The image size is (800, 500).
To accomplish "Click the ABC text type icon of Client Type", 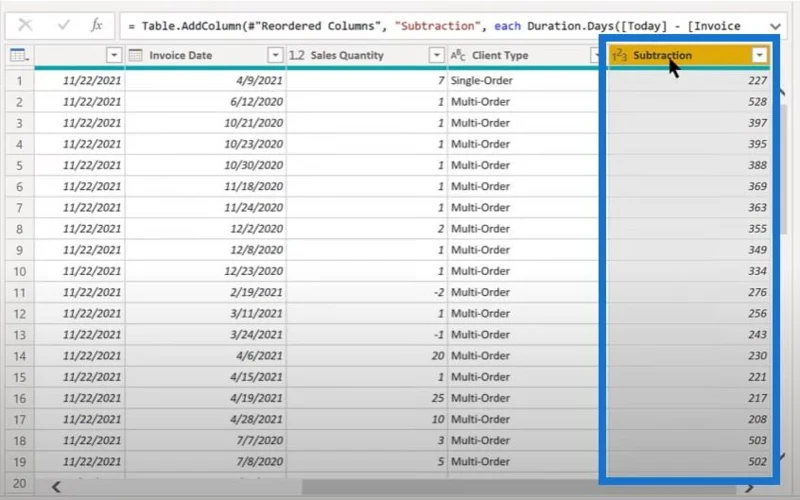I will (x=458, y=55).
